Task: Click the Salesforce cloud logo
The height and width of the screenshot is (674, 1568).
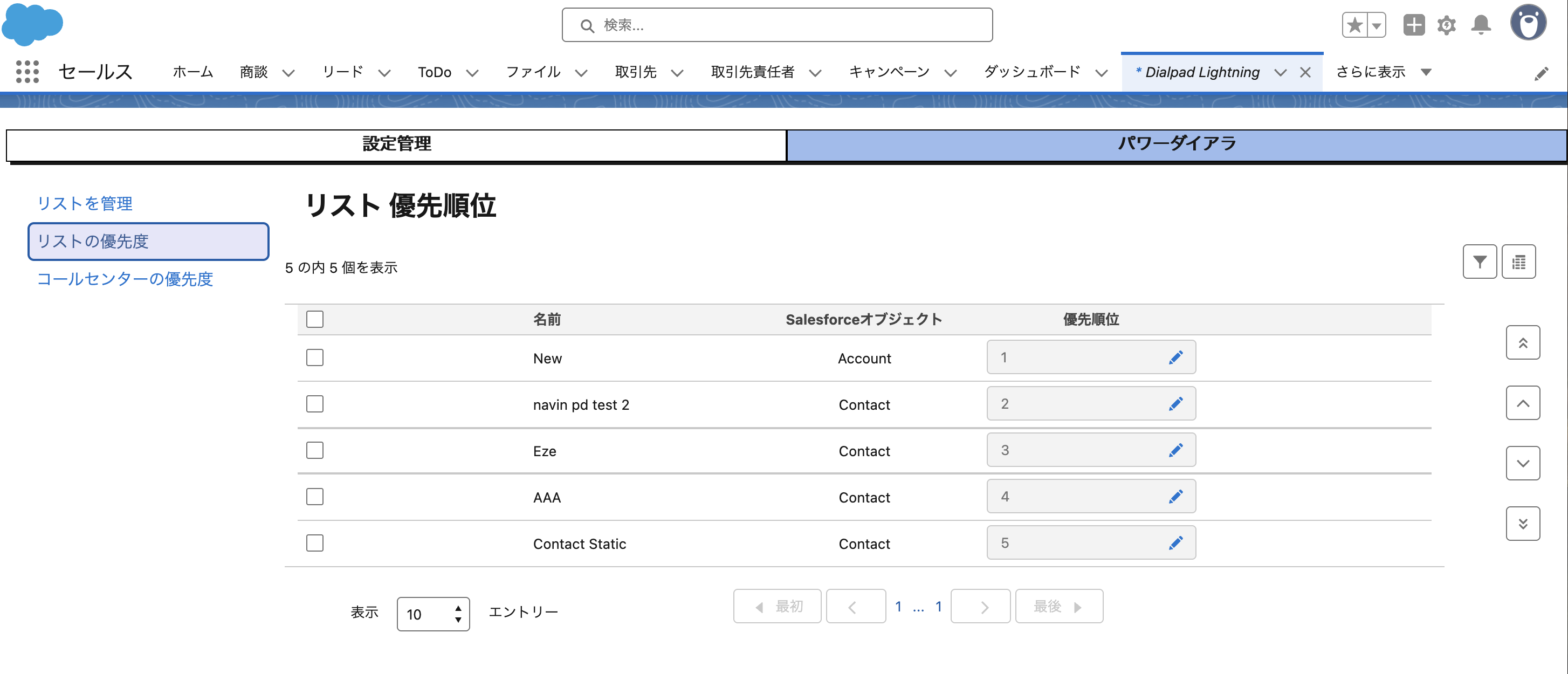Action: tap(32, 24)
